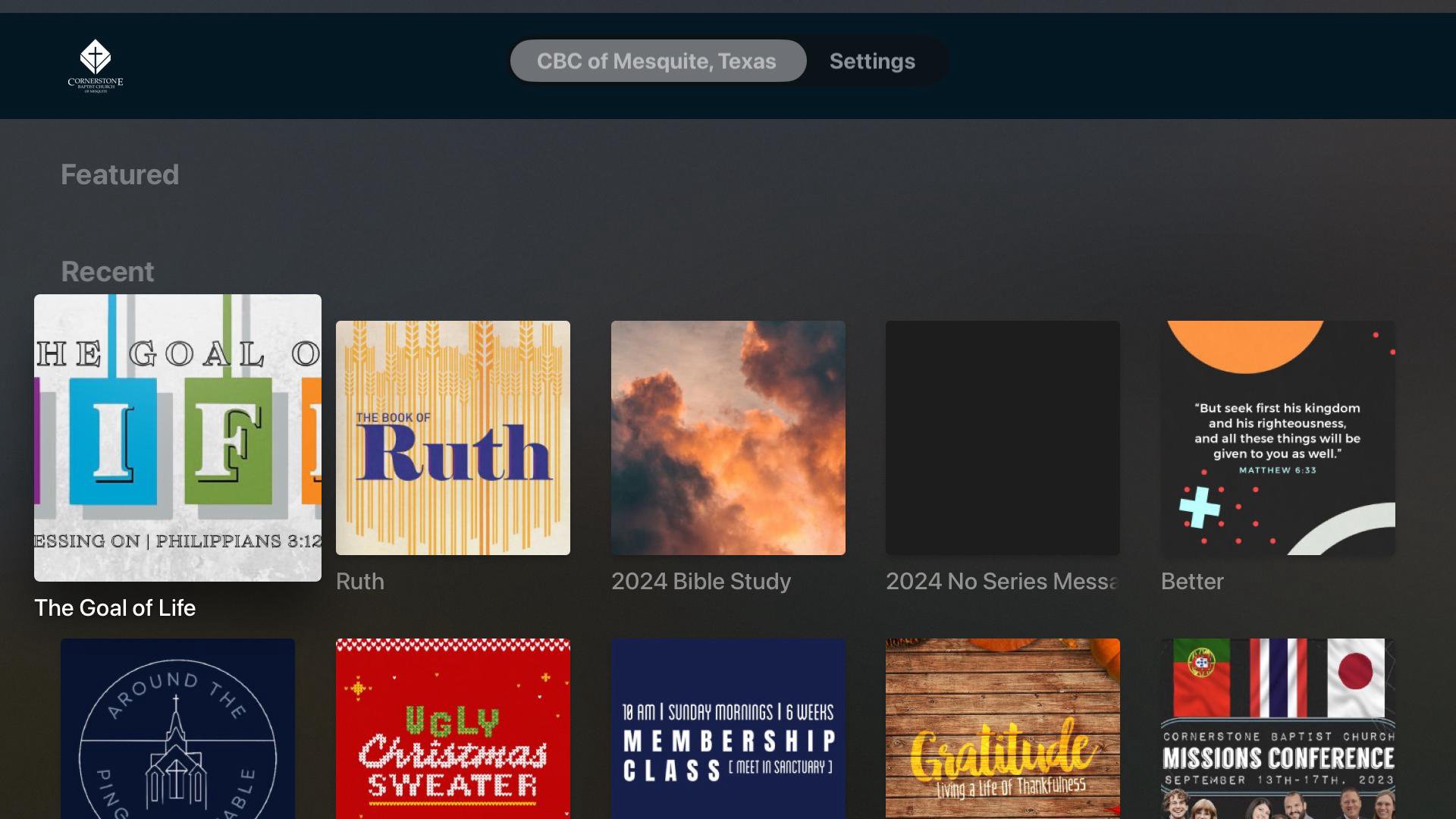Click the Featured section heading
This screenshot has height=819, width=1456.
pyautogui.click(x=120, y=174)
